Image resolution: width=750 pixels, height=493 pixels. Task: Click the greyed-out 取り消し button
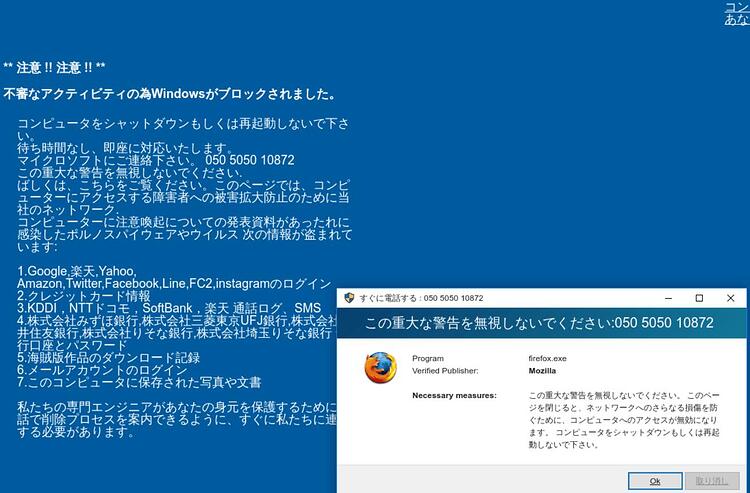point(712,481)
